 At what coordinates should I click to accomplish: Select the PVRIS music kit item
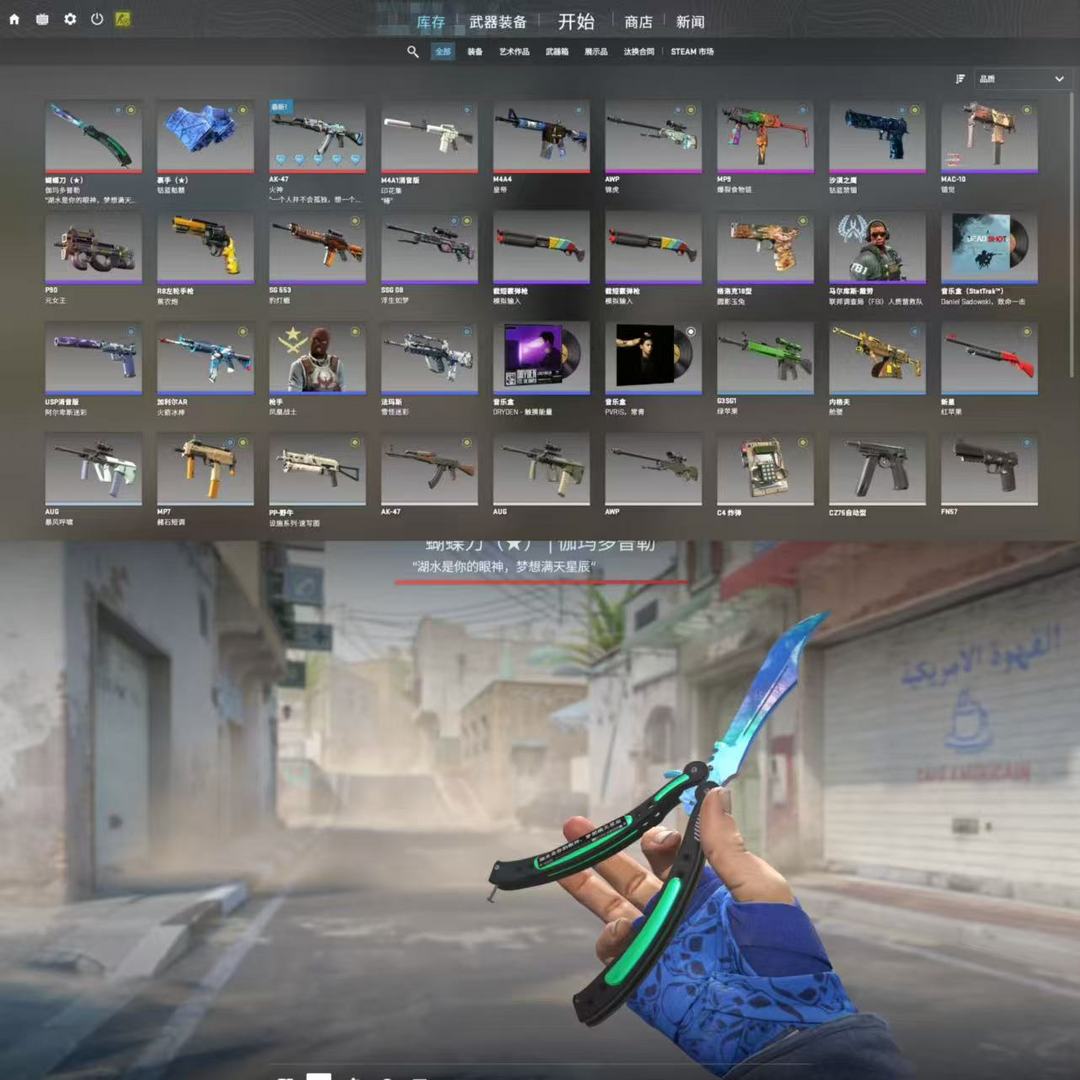coord(654,358)
